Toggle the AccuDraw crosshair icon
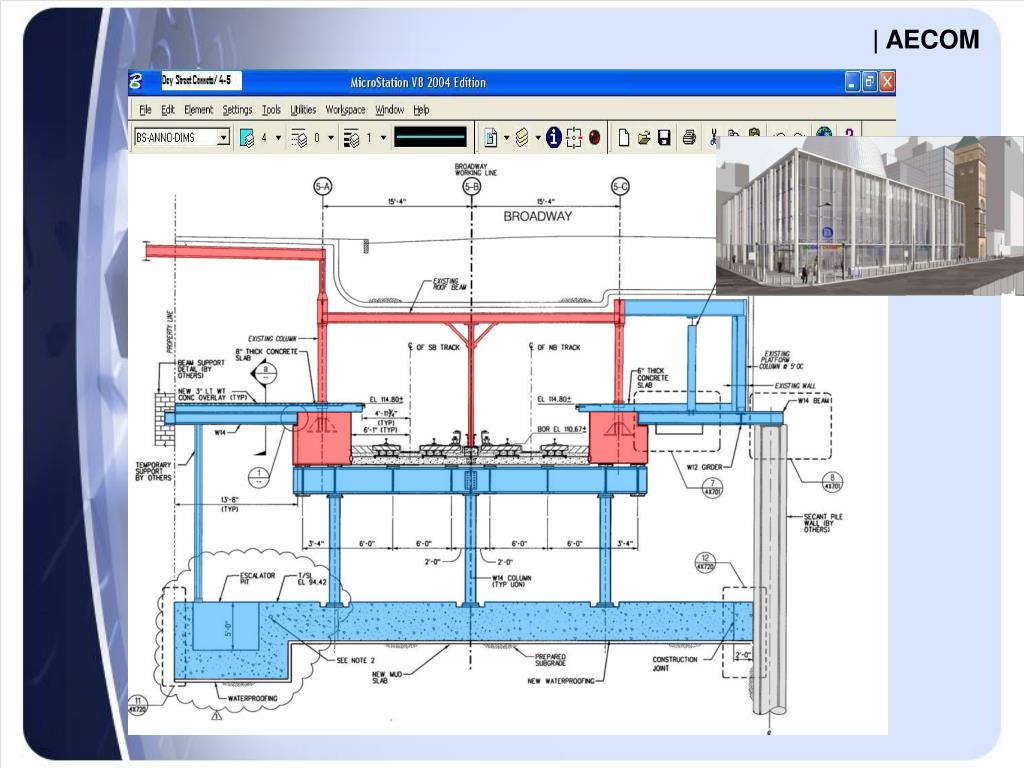The width and height of the screenshot is (1024, 768). (x=573, y=138)
